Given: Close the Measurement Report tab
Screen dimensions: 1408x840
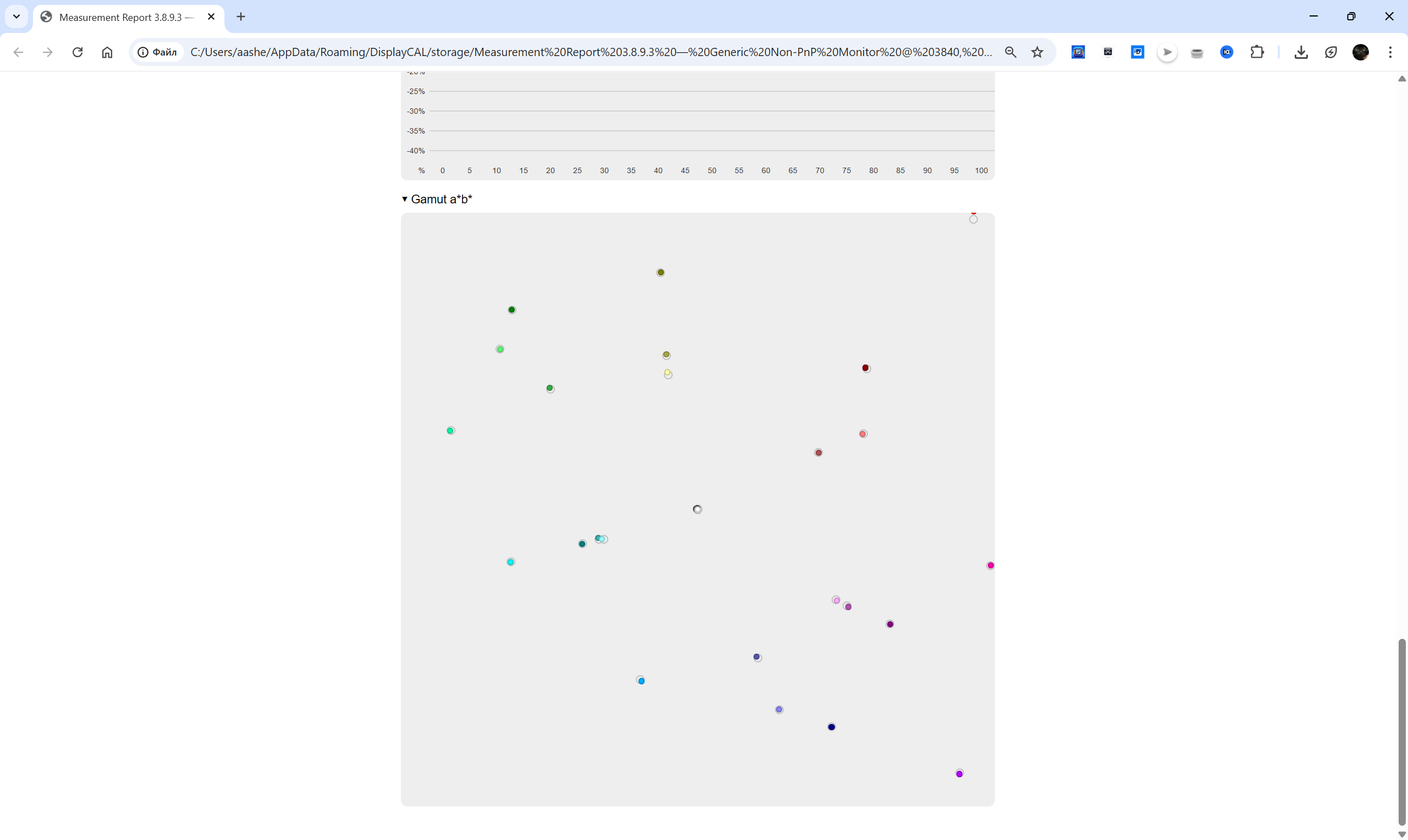Looking at the screenshot, I should click(211, 16).
